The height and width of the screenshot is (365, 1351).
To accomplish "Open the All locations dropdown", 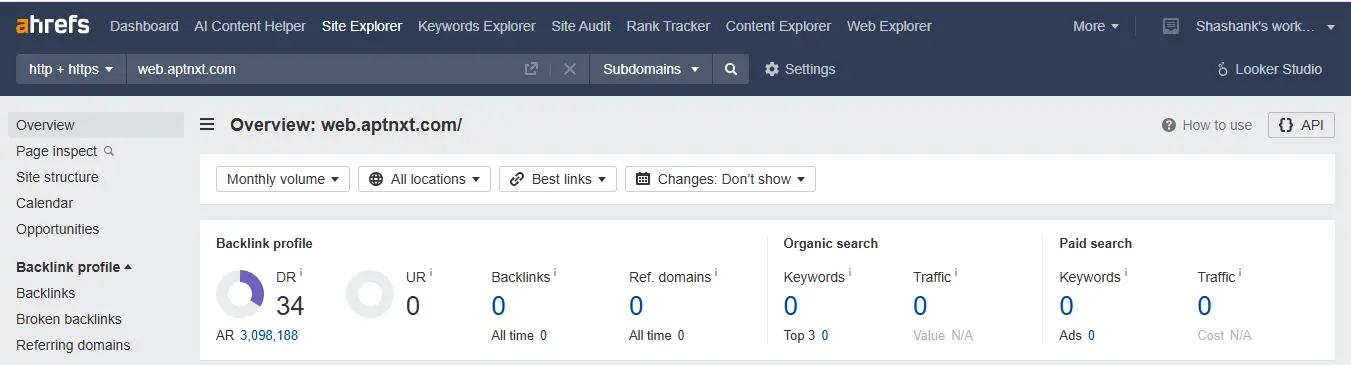I will pyautogui.click(x=424, y=179).
